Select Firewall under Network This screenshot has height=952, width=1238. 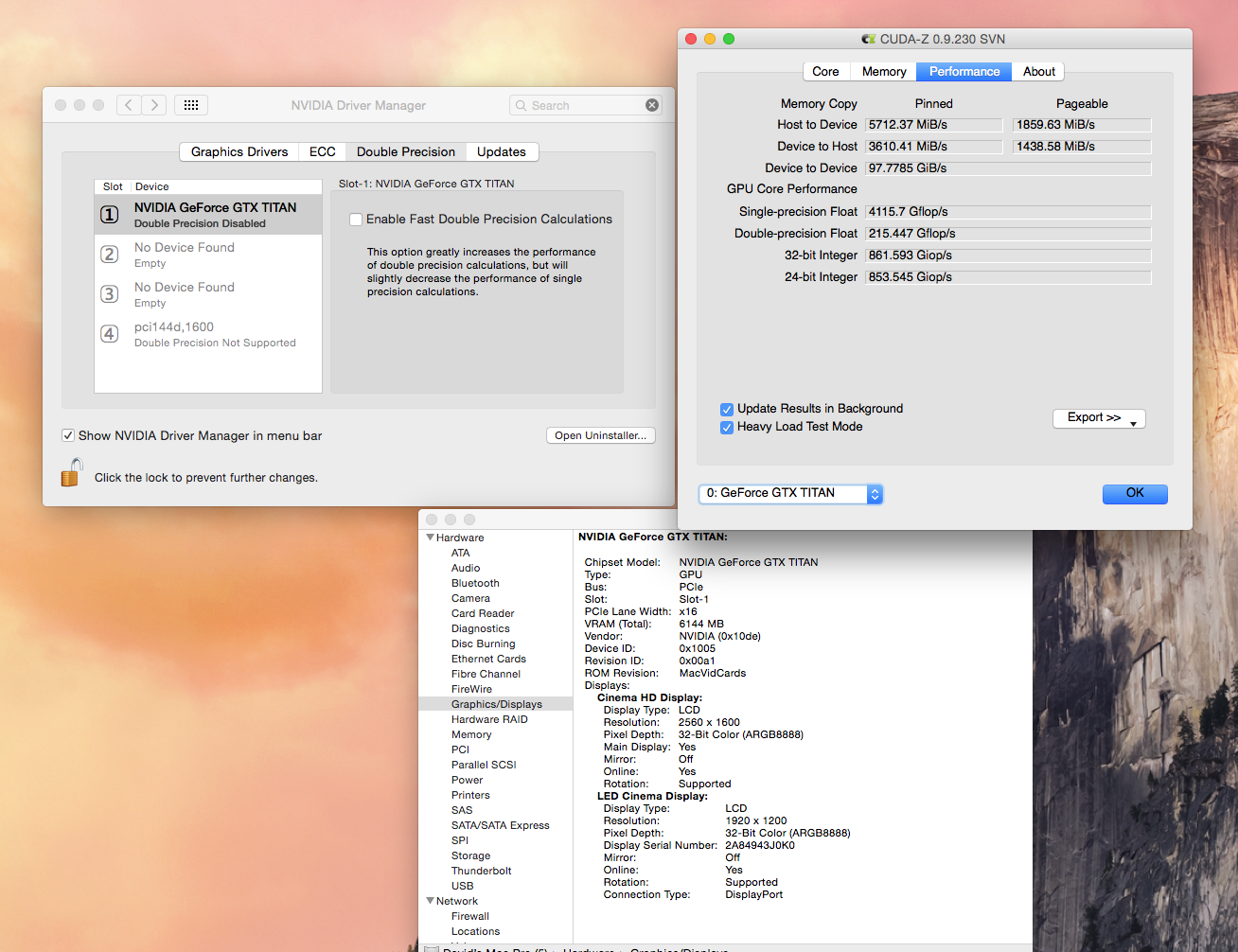pyautogui.click(x=470, y=916)
